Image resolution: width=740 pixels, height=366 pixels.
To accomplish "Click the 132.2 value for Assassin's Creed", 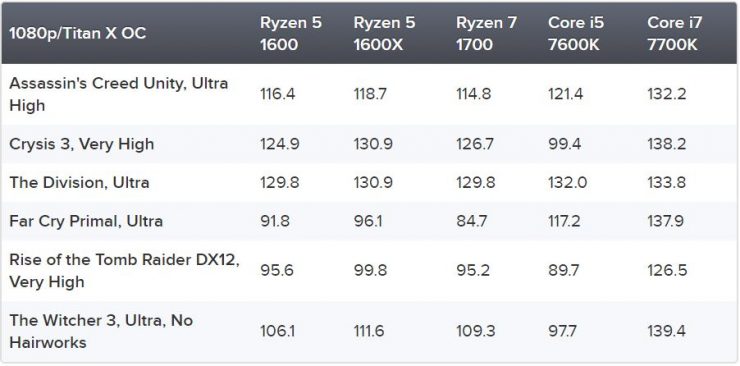I will 666,94.
